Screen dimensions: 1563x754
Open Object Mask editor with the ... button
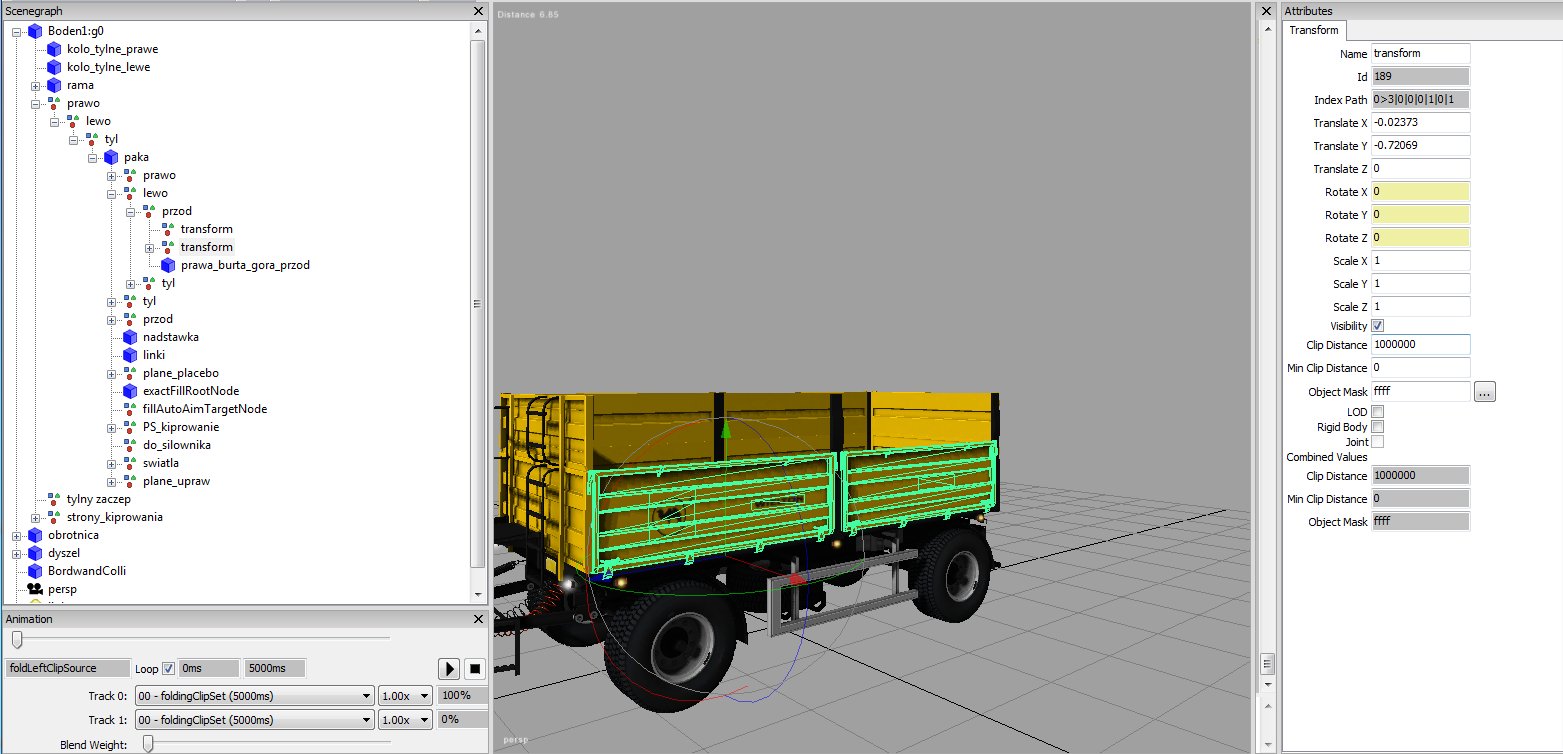click(x=1485, y=392)
